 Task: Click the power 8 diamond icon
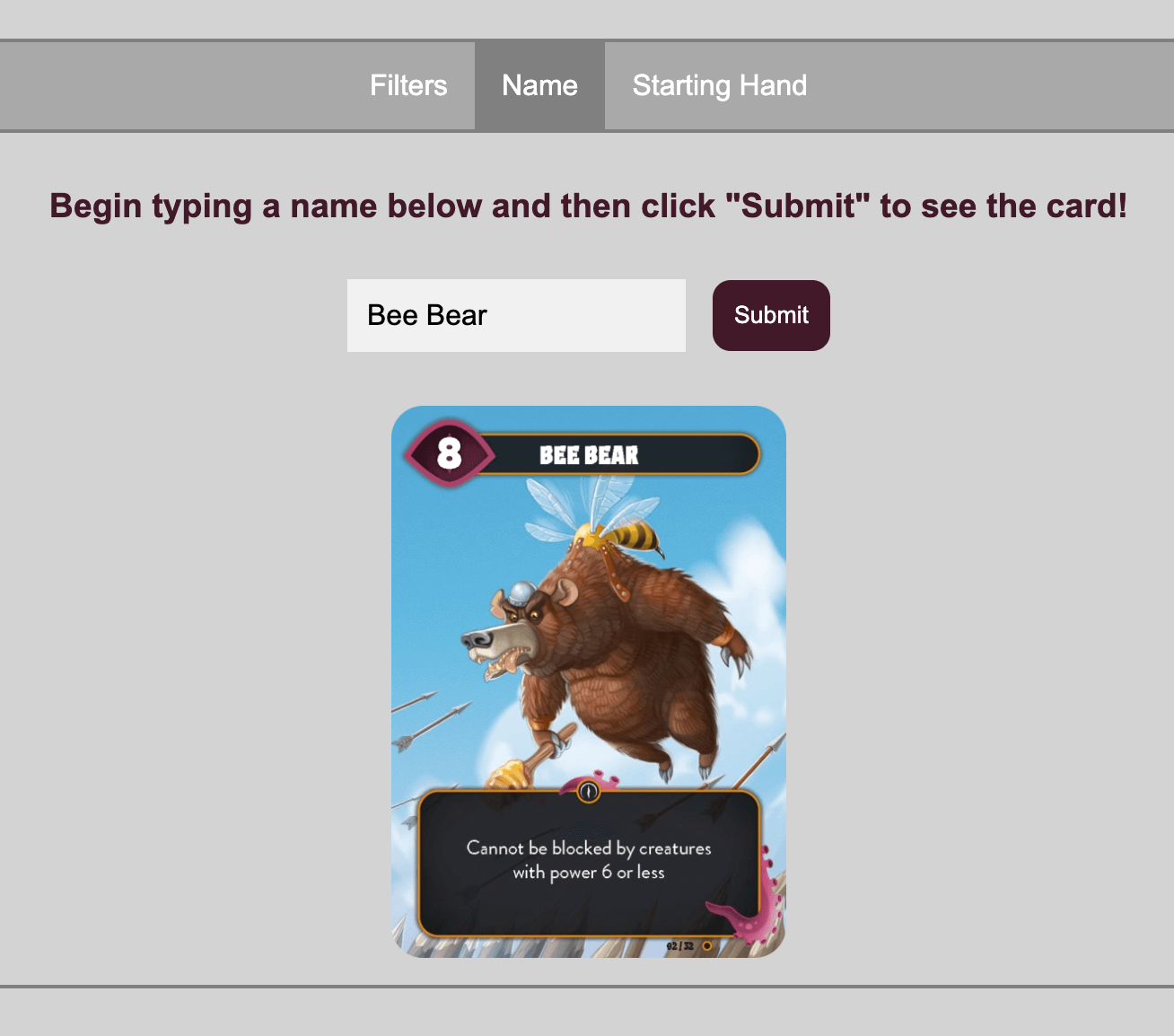[449, 453]
